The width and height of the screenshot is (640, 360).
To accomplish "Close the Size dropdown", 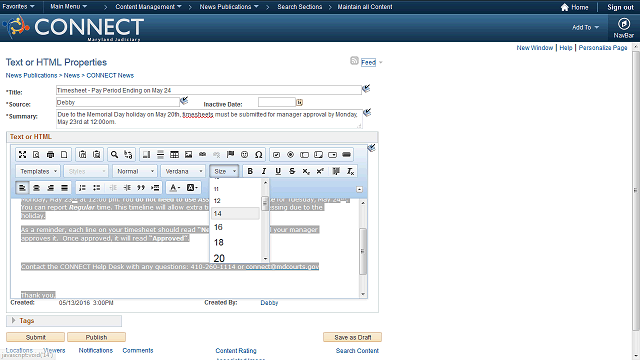I will pyautogui.click(x=224, y=171).
